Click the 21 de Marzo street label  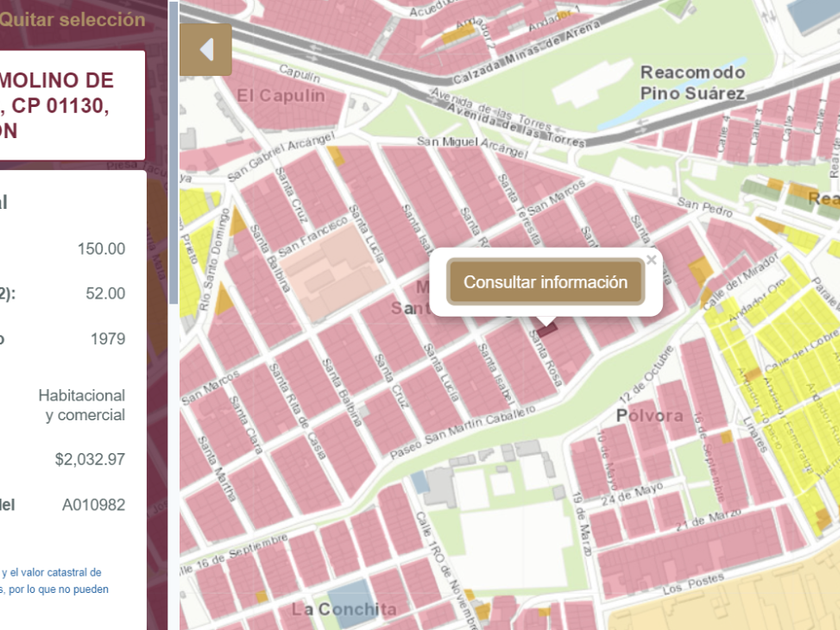click(x=708, y=520)
